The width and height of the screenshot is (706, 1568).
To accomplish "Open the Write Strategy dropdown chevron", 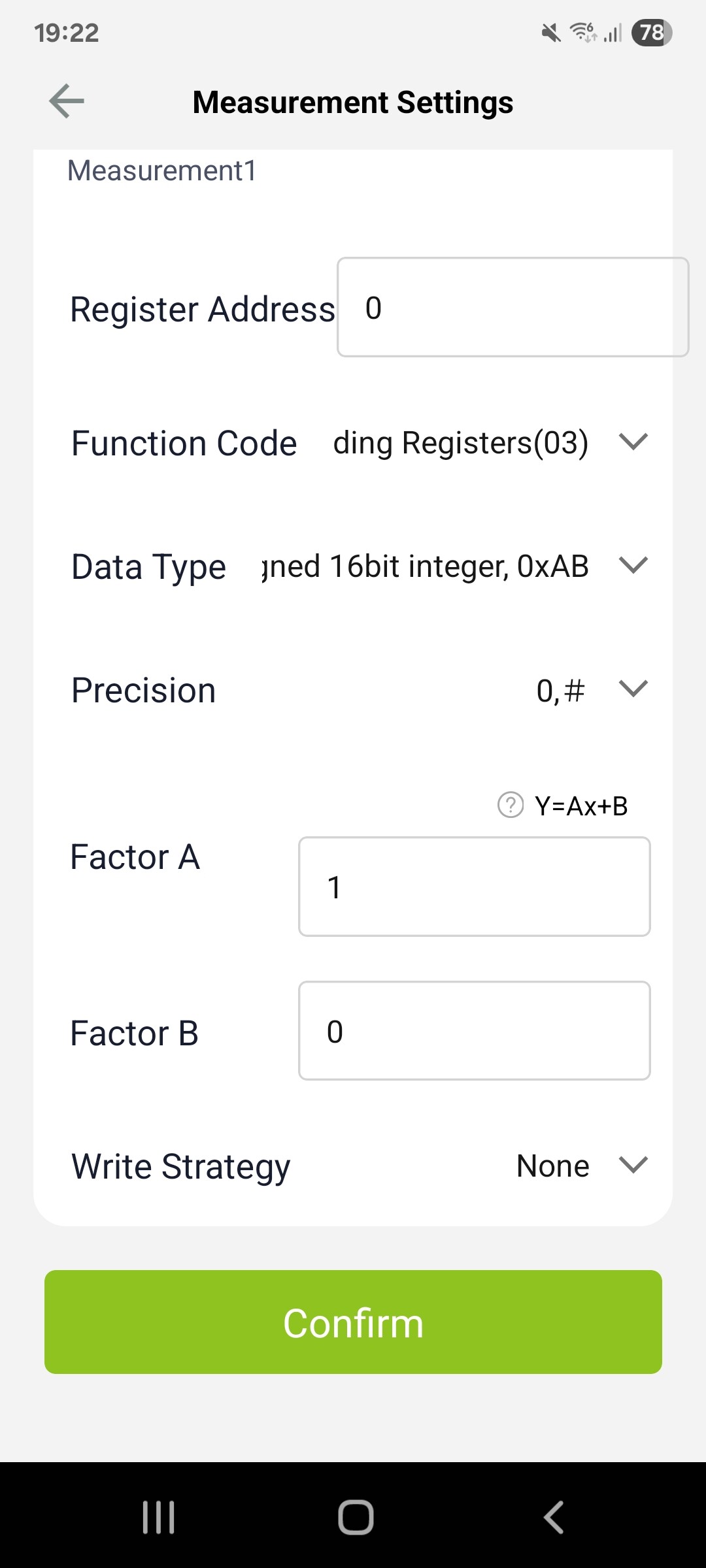I will 633,1164.
